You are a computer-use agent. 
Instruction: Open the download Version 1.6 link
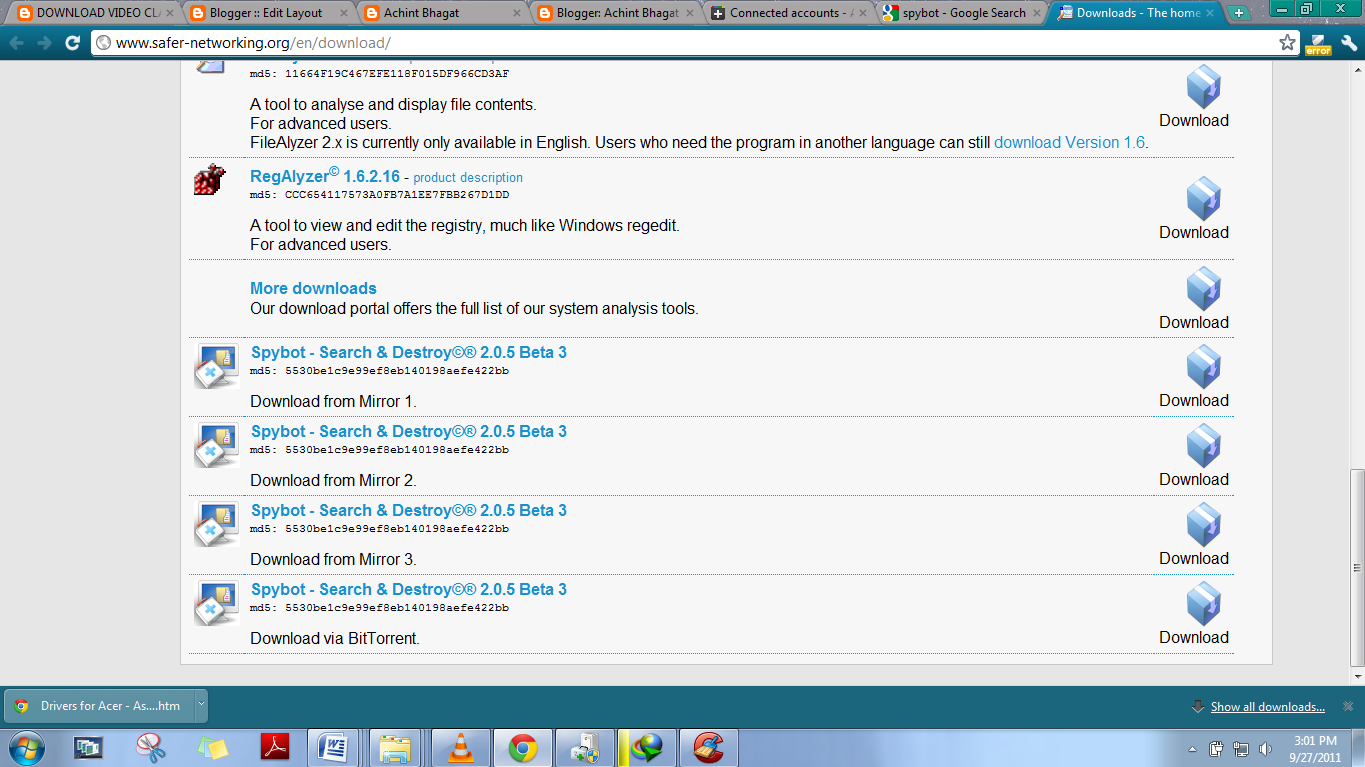(1069, 142)
